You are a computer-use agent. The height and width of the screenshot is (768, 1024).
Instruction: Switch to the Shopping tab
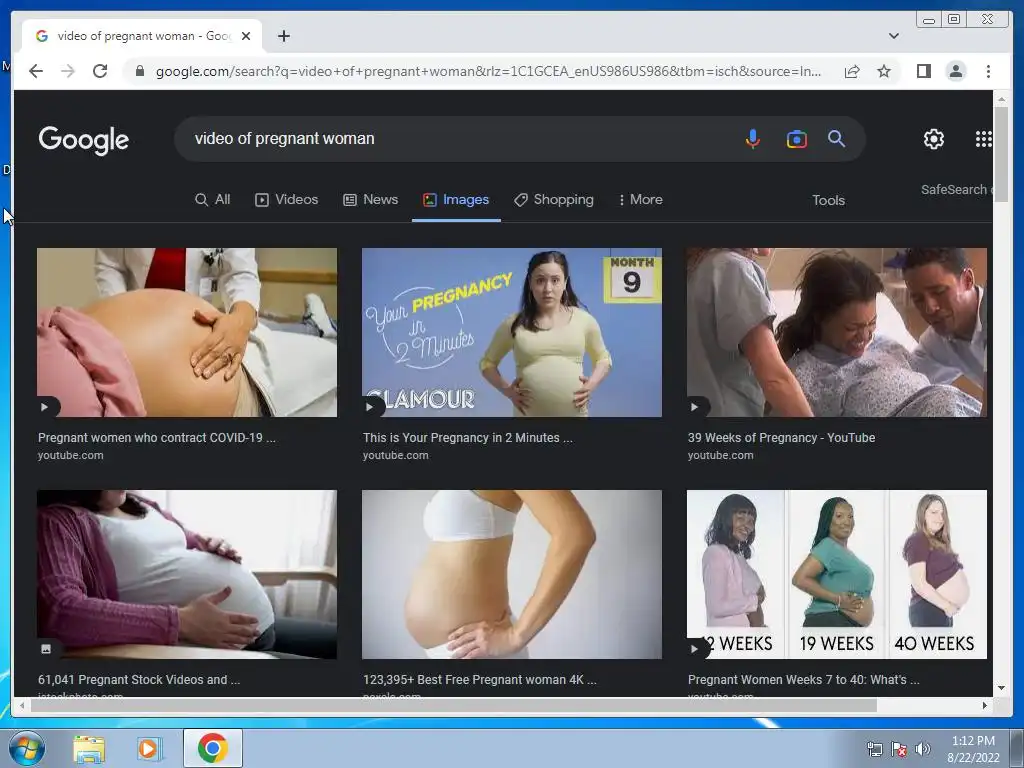[x=554, y=199]
